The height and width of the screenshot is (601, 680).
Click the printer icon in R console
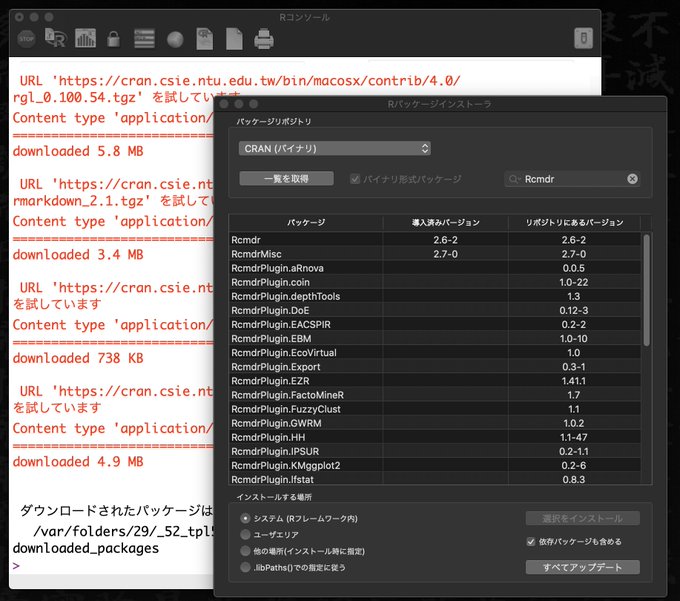(264, 39)
